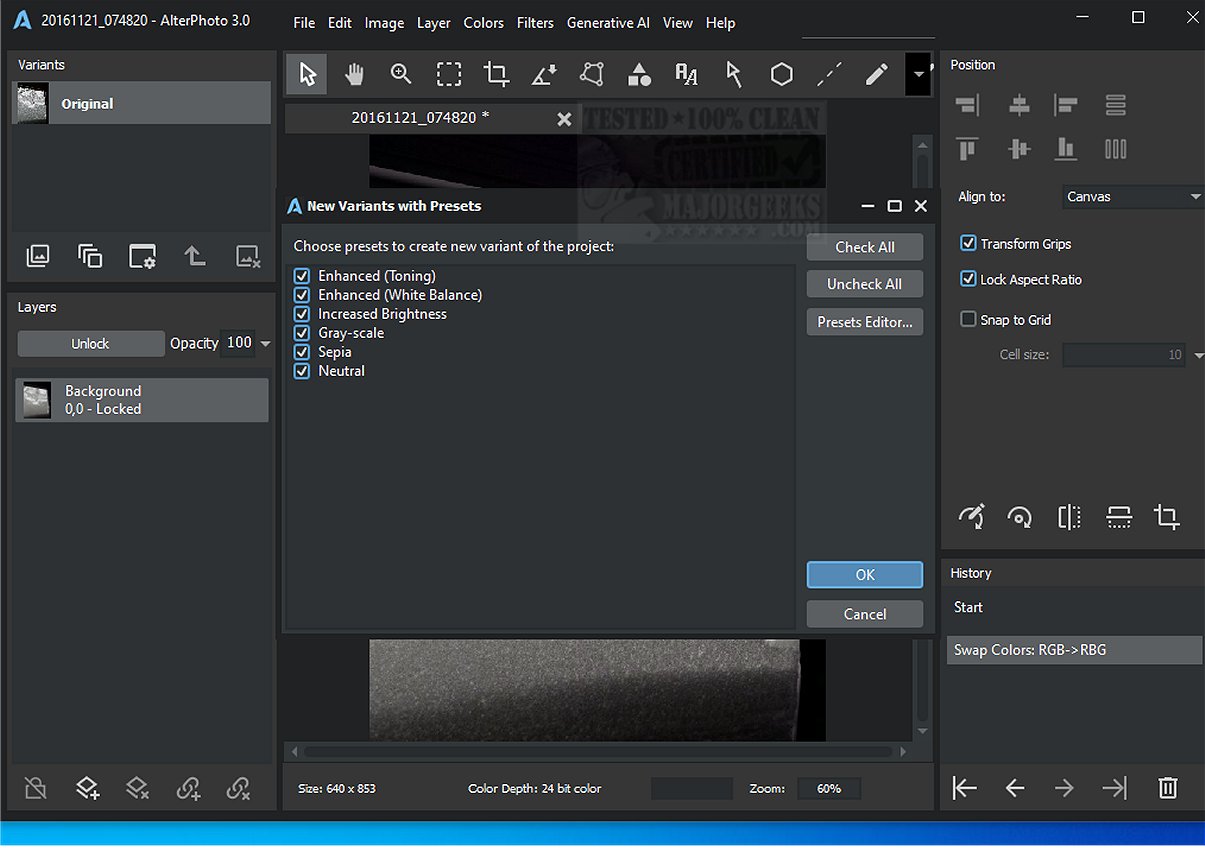Disable Lock Aspect Ratio
Screen dimensions: 1205x848
coord(968,280)
